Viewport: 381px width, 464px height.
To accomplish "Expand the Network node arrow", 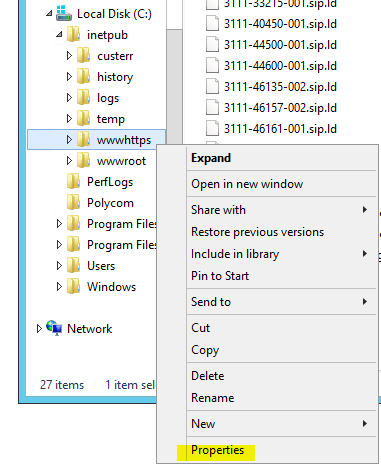I will (39, 329).
